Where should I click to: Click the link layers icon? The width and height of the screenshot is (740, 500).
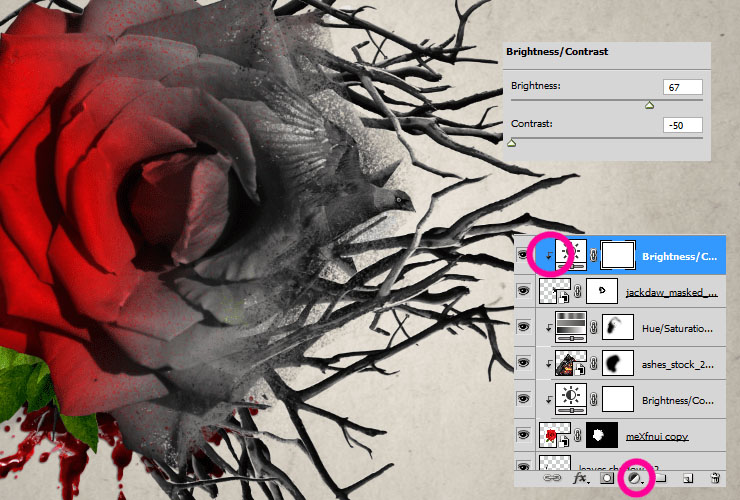pyautogui.click(x=552, y=480)
